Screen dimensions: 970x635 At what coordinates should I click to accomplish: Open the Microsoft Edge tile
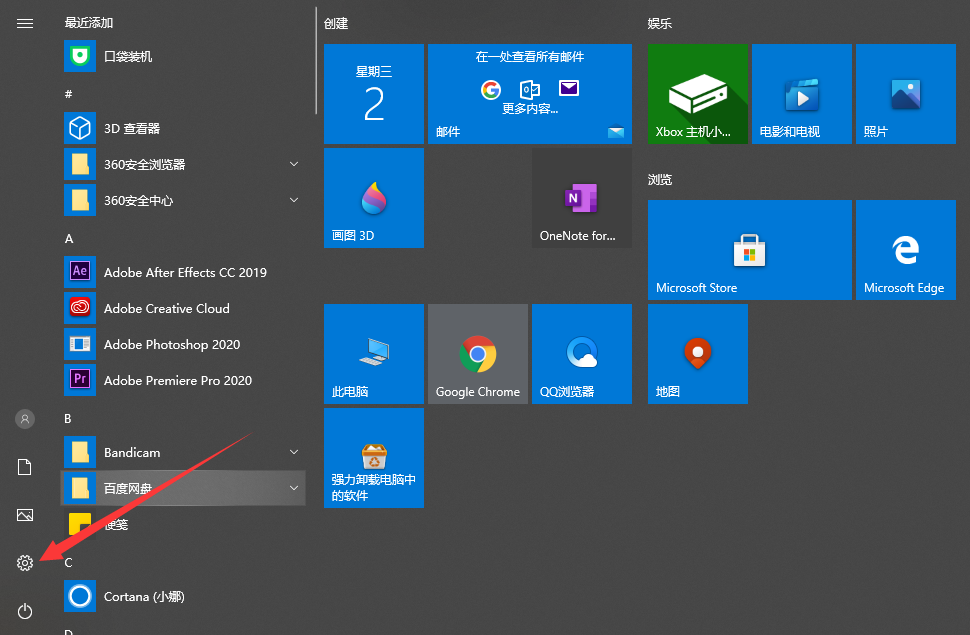(x=906, y=250)
